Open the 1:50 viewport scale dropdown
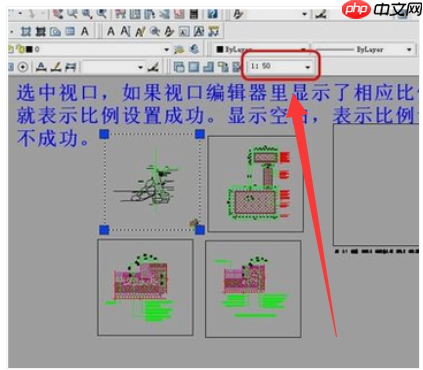 click(281, 67)
